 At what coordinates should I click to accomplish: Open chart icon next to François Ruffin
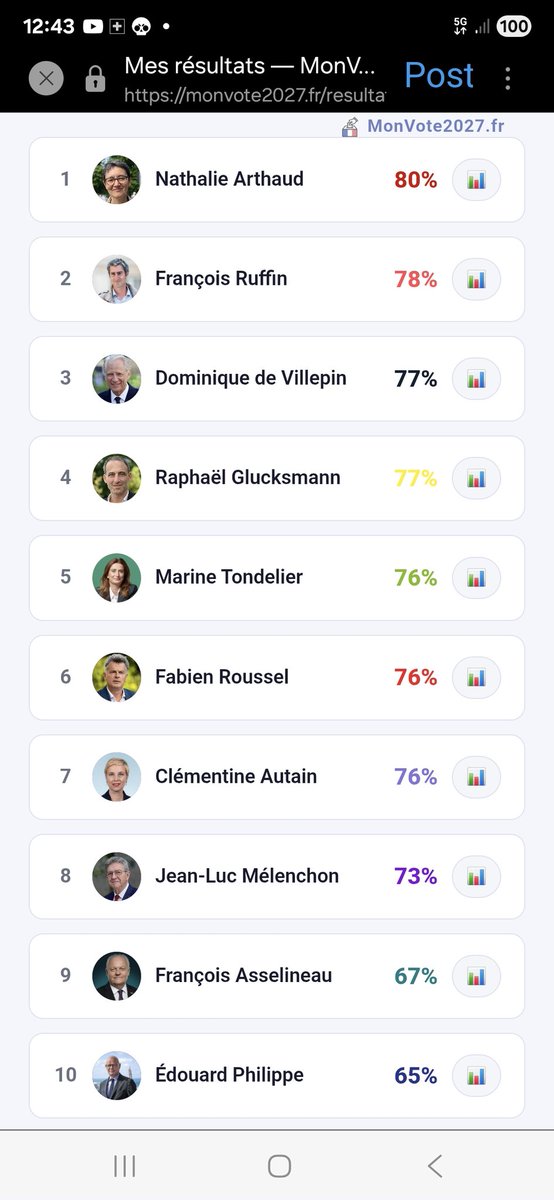click(x=476, y=279)
